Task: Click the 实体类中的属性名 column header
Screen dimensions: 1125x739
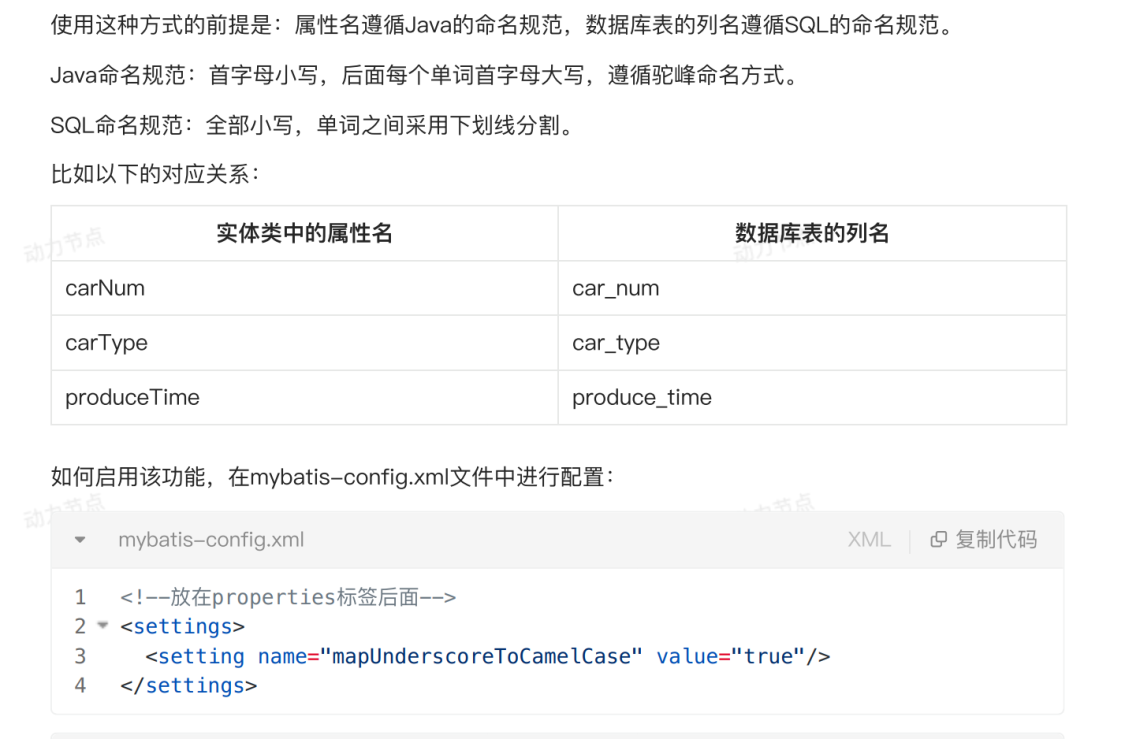Action: click(x=304, y=234)
